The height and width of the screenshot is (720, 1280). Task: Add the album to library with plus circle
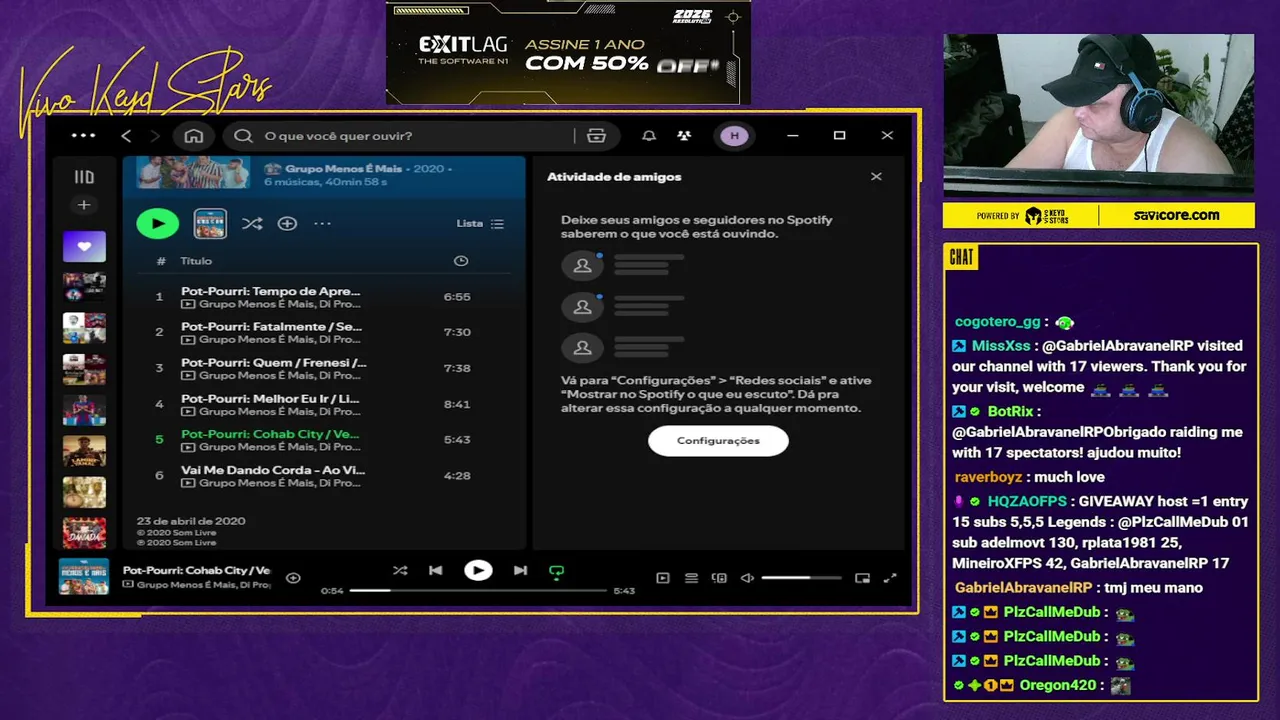287,224
